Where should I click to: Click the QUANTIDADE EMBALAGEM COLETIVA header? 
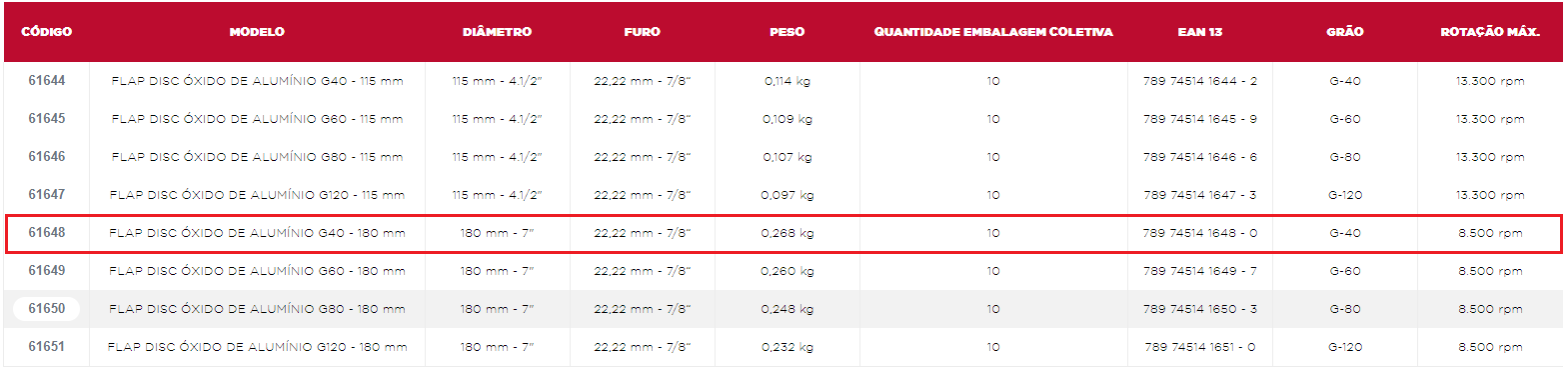point(993,32)
